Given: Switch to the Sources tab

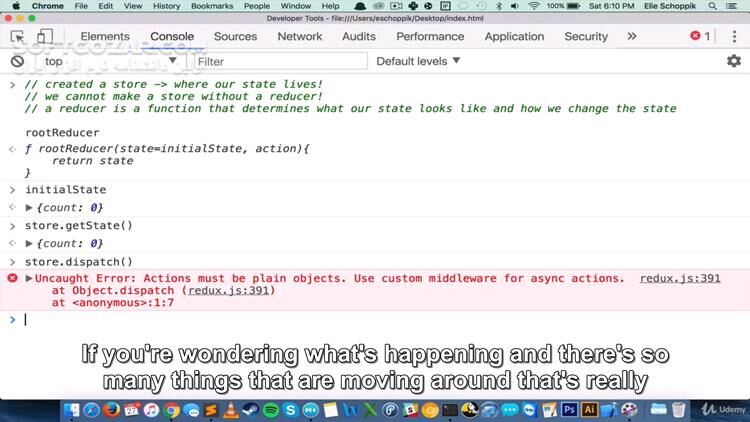Looking at the screenshot, I should click(235, 37).
